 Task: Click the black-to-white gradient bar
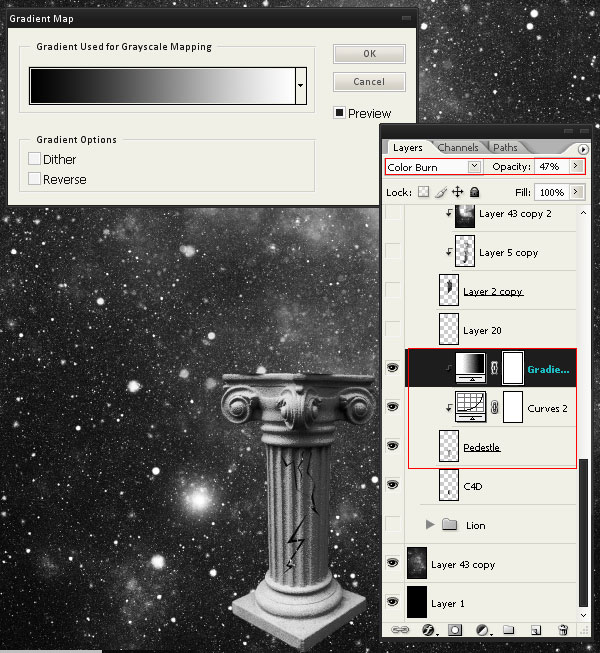coord(162,86)
